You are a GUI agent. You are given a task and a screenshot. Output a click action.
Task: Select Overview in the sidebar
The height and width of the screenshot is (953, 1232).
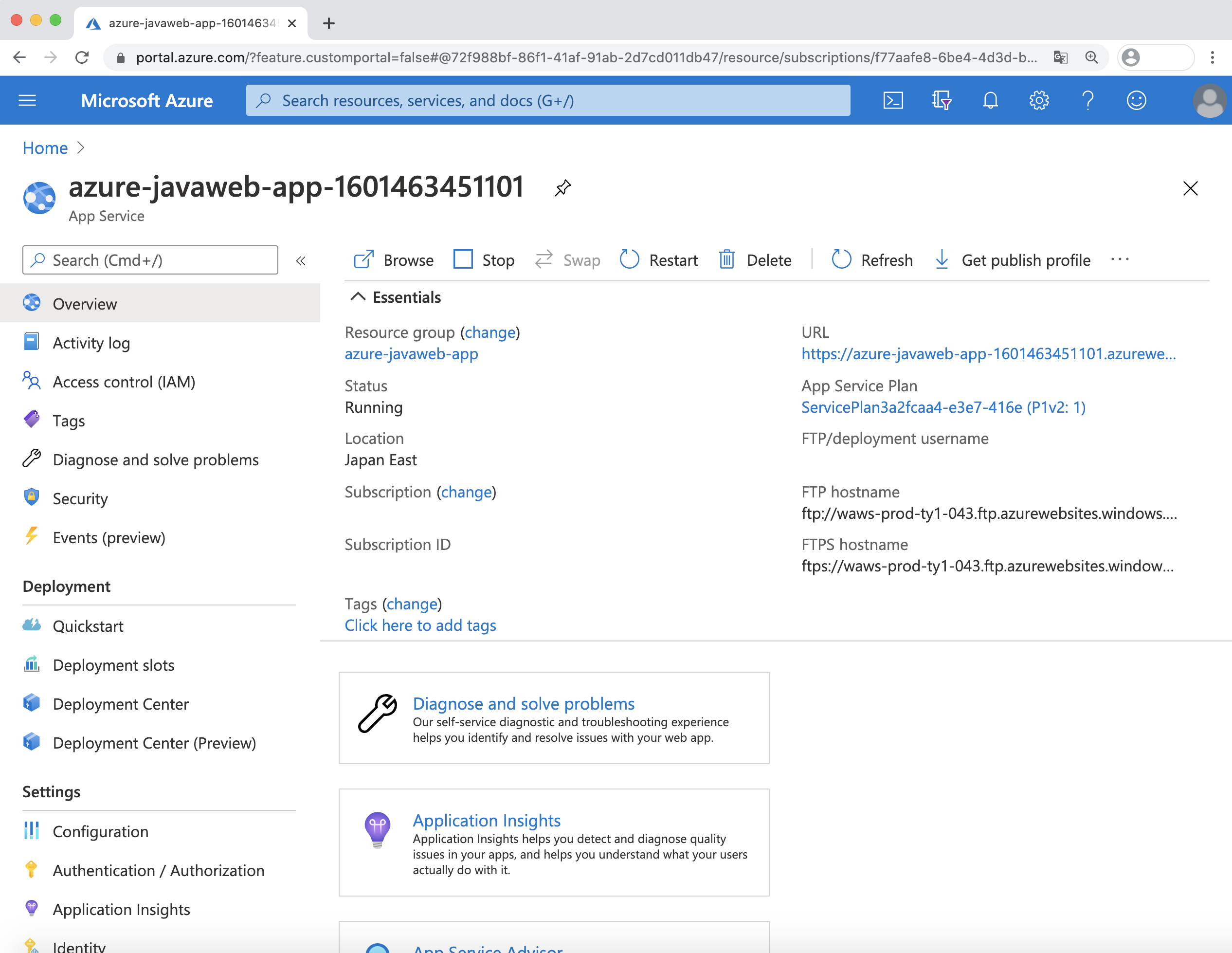click(x=160, y=304)
